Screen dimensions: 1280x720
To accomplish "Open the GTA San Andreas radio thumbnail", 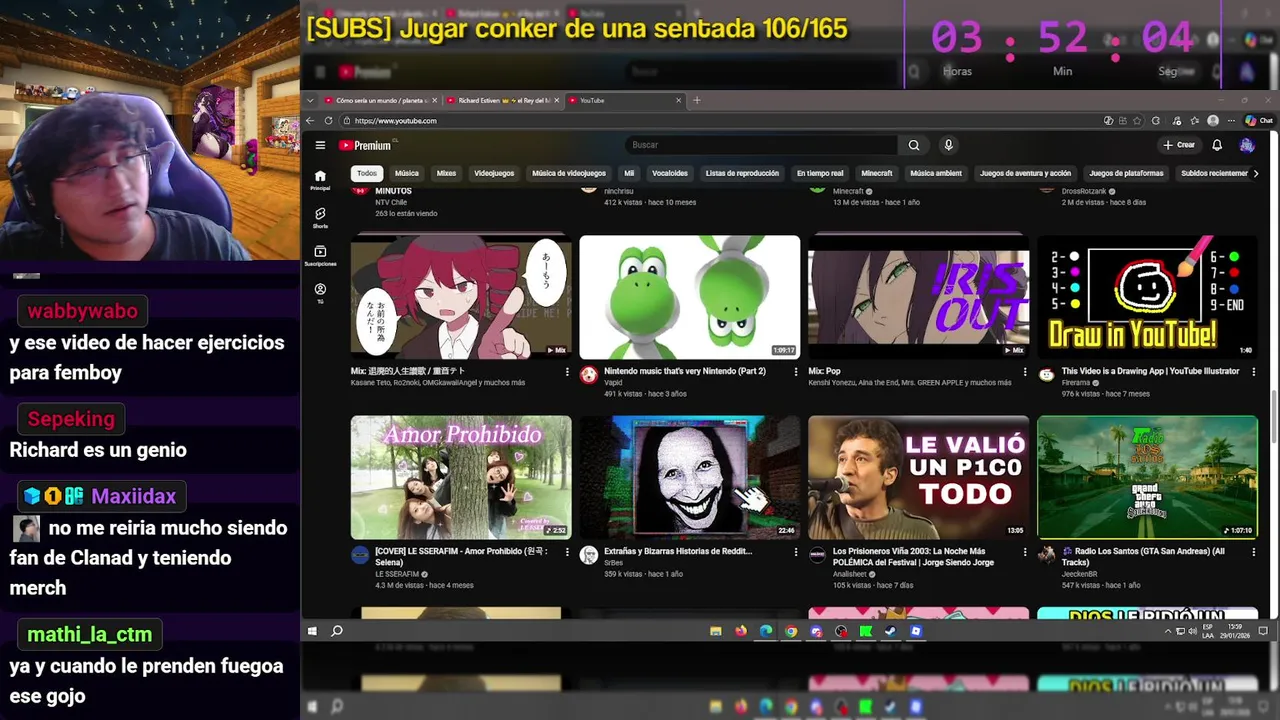I will click(x=1147, y=477).
